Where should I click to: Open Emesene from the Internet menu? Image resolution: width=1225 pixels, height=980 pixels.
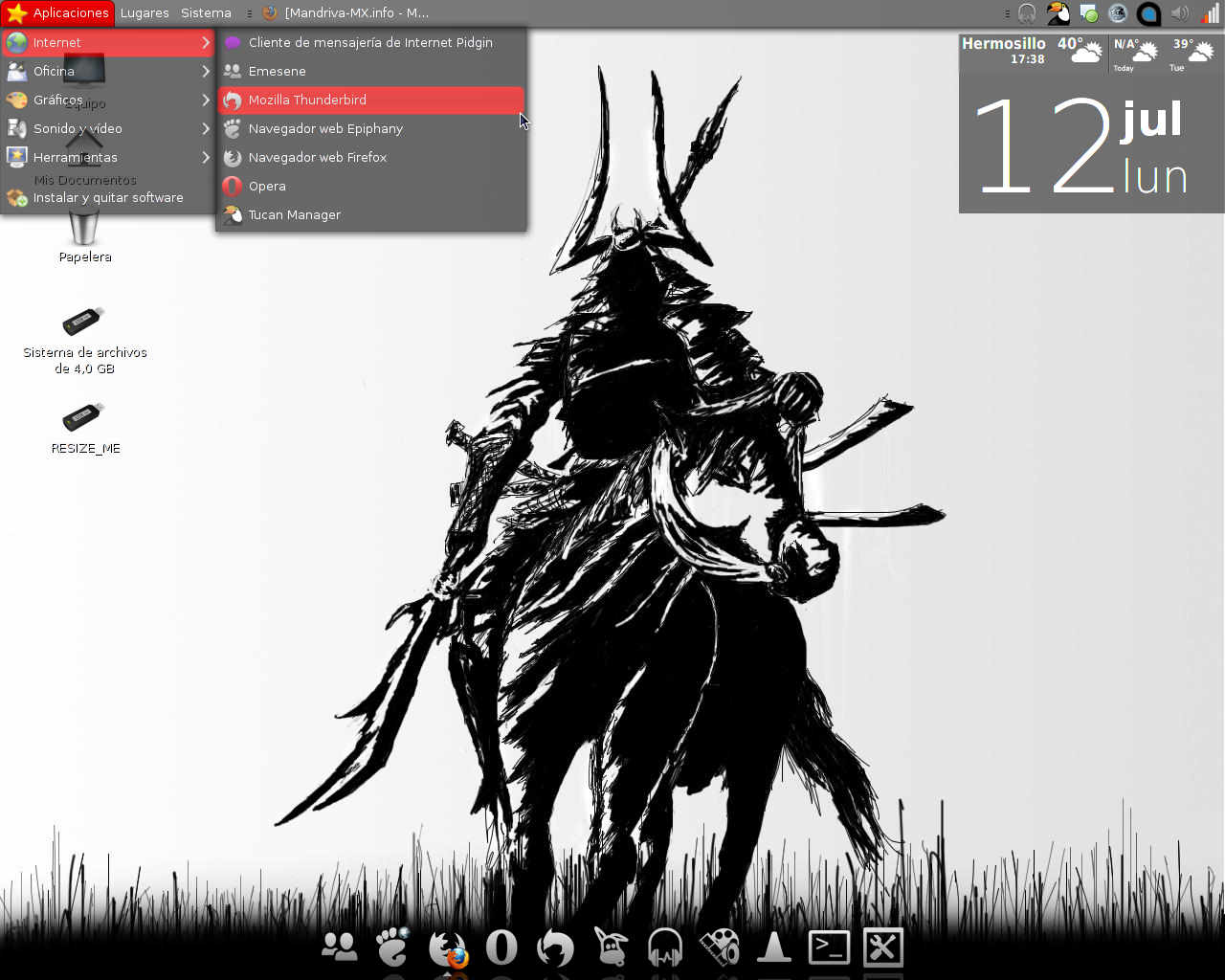(x=371, y=71)
